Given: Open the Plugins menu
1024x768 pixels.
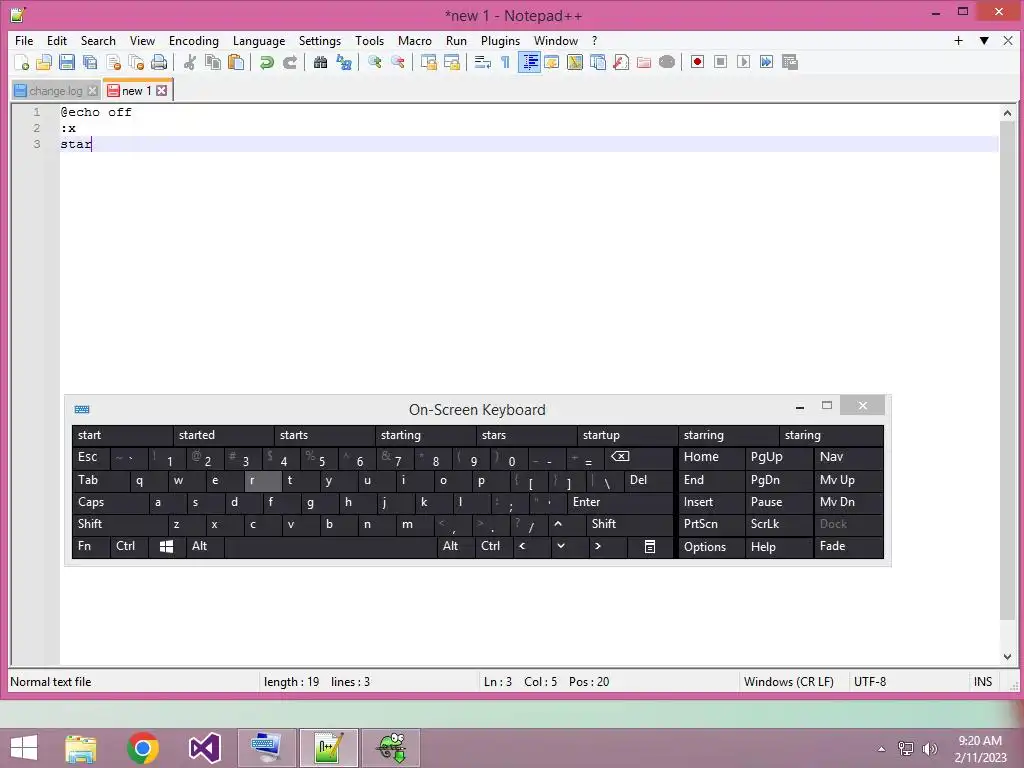Looking at the screenshot, I should [x=500, y=40].
